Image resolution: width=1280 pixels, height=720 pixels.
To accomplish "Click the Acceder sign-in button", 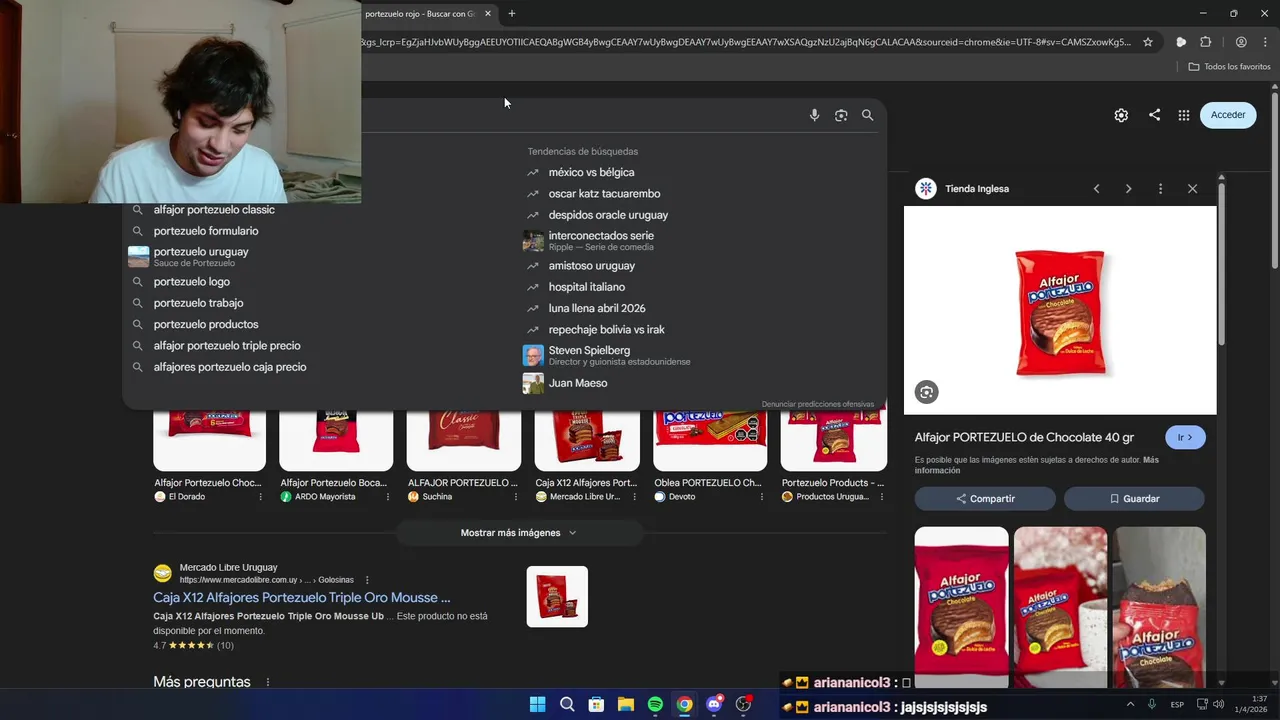I will 1228,115.
